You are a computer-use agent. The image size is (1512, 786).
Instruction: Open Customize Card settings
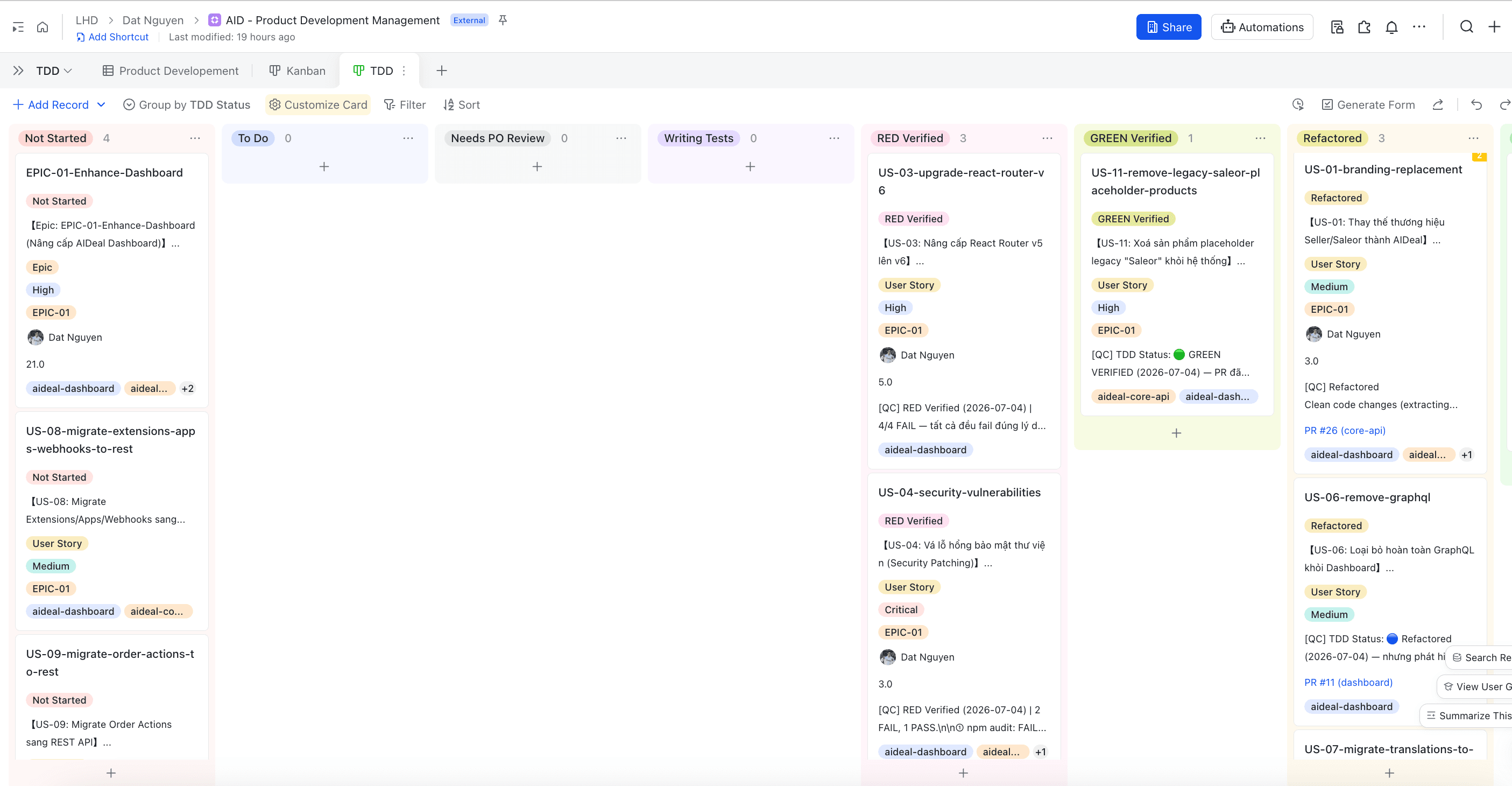[318, 104]
